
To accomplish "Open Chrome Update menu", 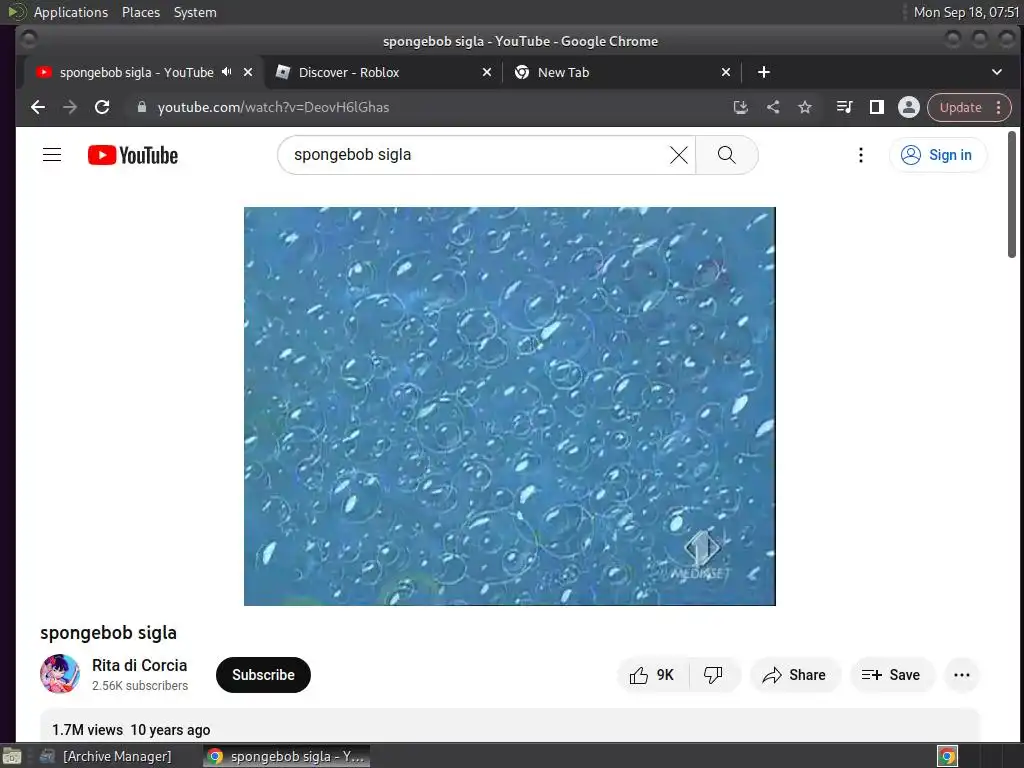I will (x=969, y=107).
